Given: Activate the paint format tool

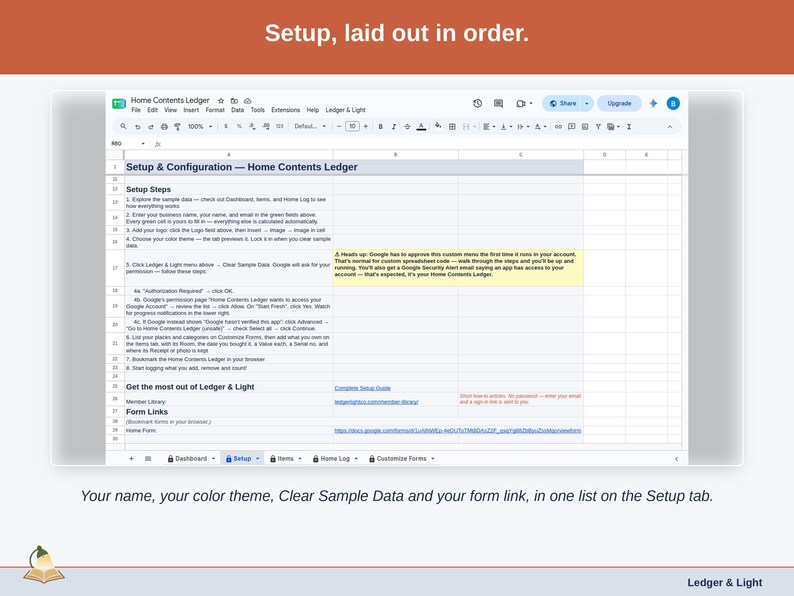Looking at the screenshot, I should (177, 127).
